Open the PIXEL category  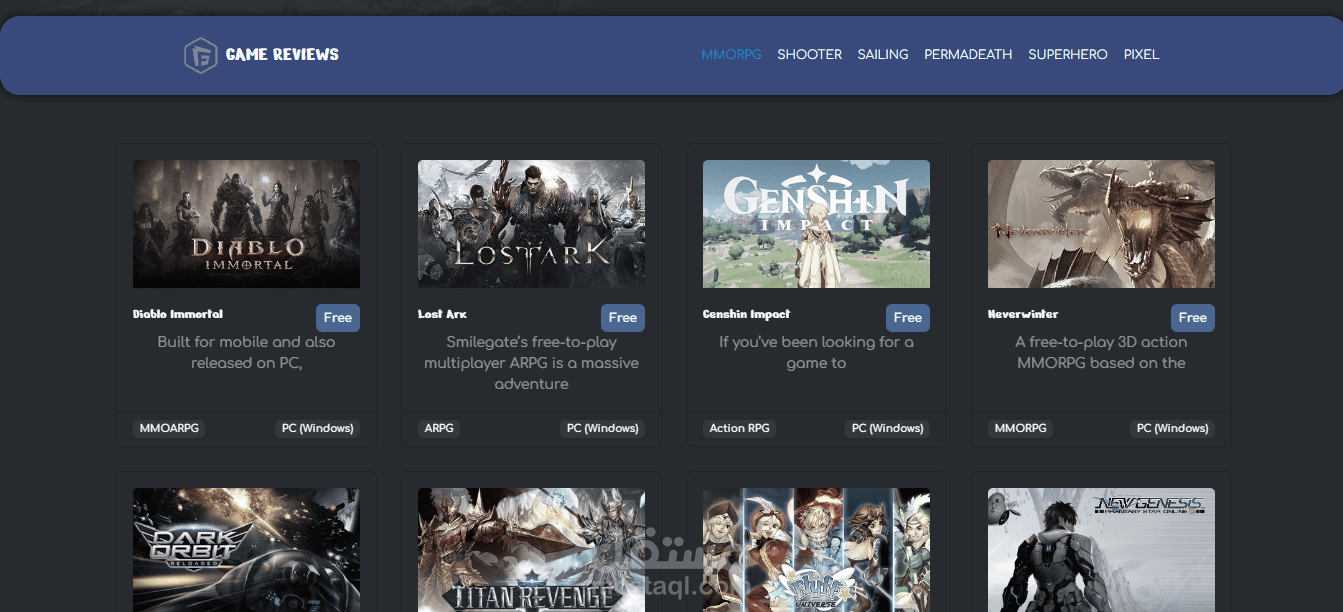click(x=1141, y=55)
